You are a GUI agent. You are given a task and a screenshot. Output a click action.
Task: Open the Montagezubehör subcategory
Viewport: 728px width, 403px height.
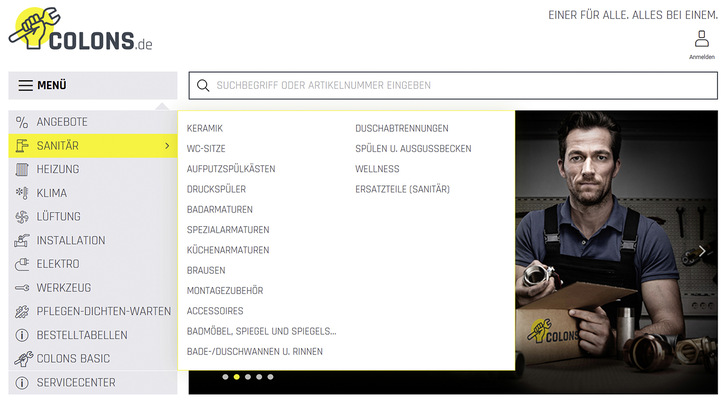(x=225, y=291)
